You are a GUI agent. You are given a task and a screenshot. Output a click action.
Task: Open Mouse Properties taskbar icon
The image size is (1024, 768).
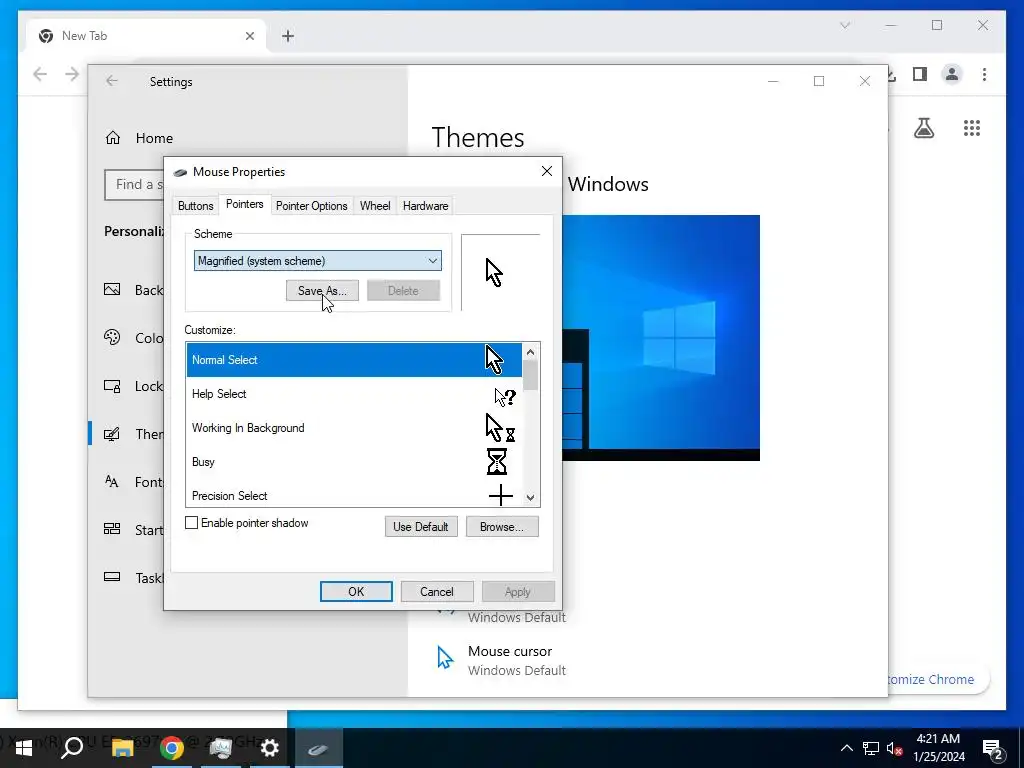(318, 749)
